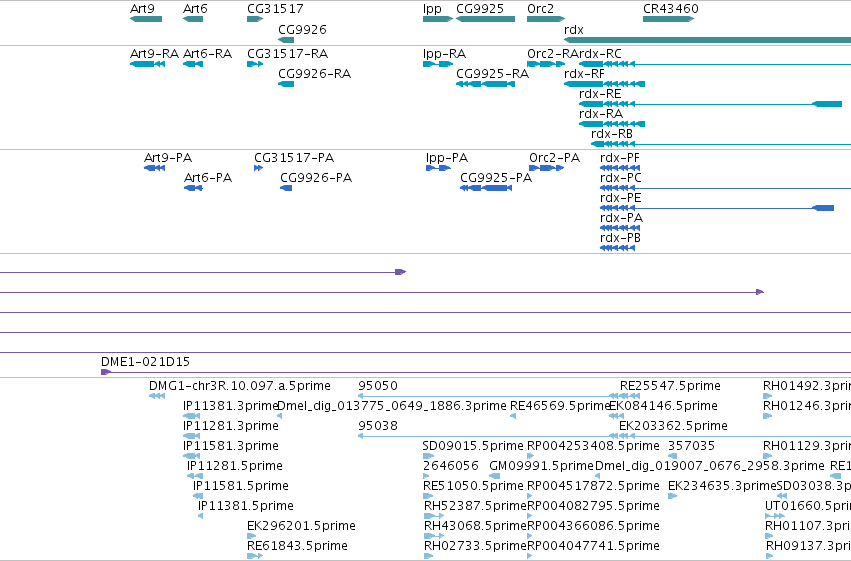
Task: Select EST IP11581.3prime
Action: pos(192,456)
